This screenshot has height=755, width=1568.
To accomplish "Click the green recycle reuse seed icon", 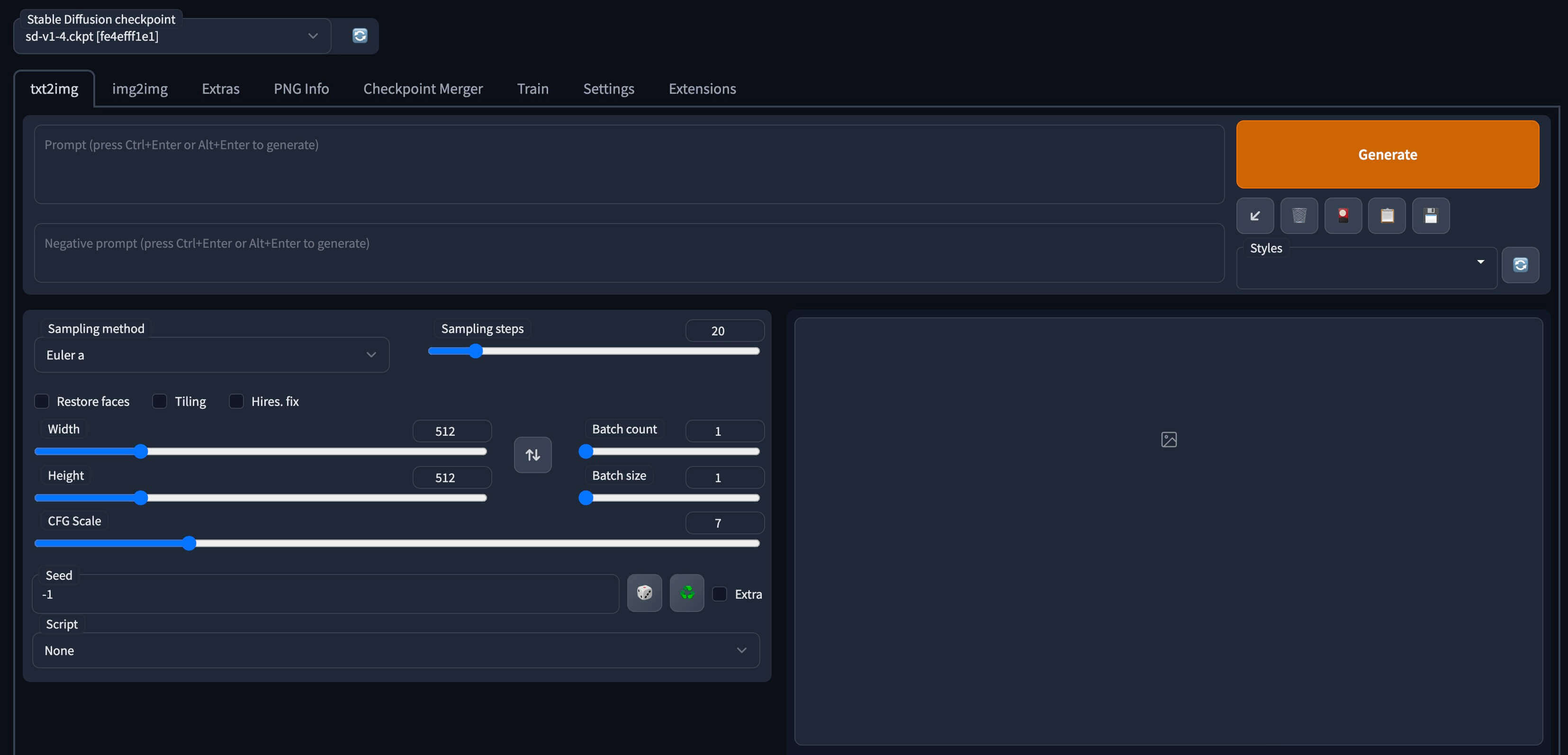I will pyautogui.click(x=686, y=593).
